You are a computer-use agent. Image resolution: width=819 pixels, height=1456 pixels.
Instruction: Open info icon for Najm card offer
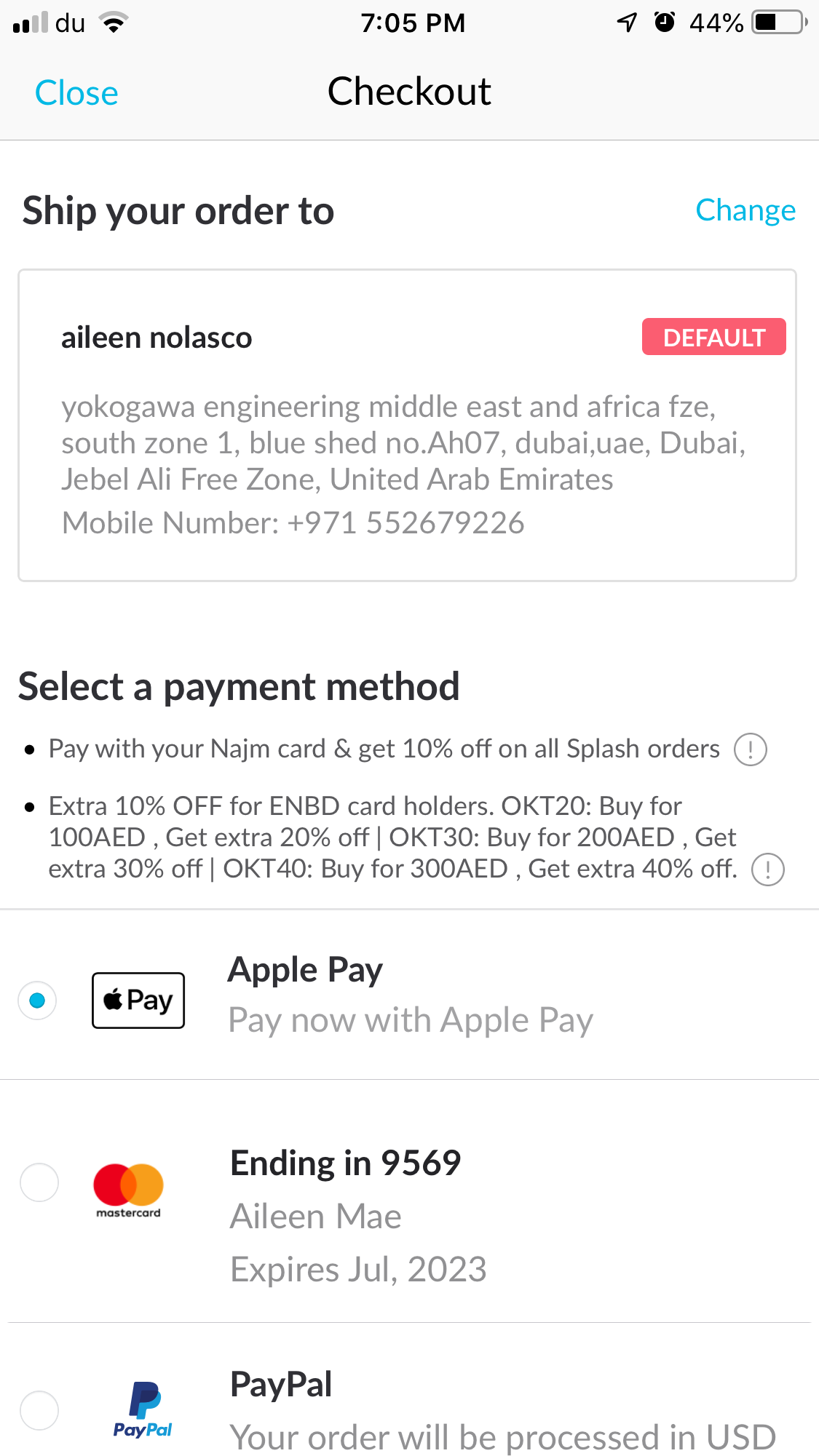tap(751, 749)
